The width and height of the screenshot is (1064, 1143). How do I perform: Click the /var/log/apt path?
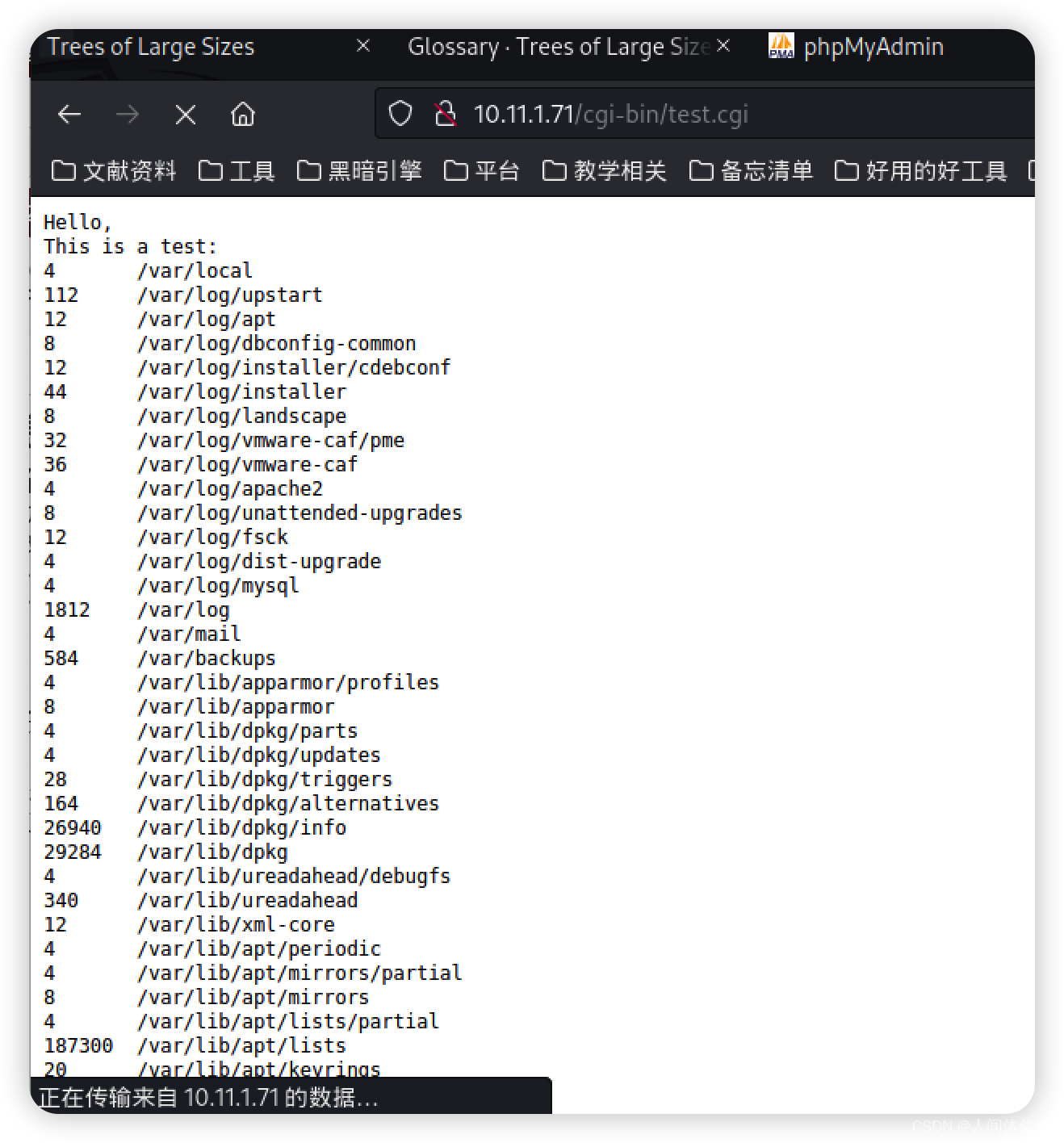(x=207, y=319)
